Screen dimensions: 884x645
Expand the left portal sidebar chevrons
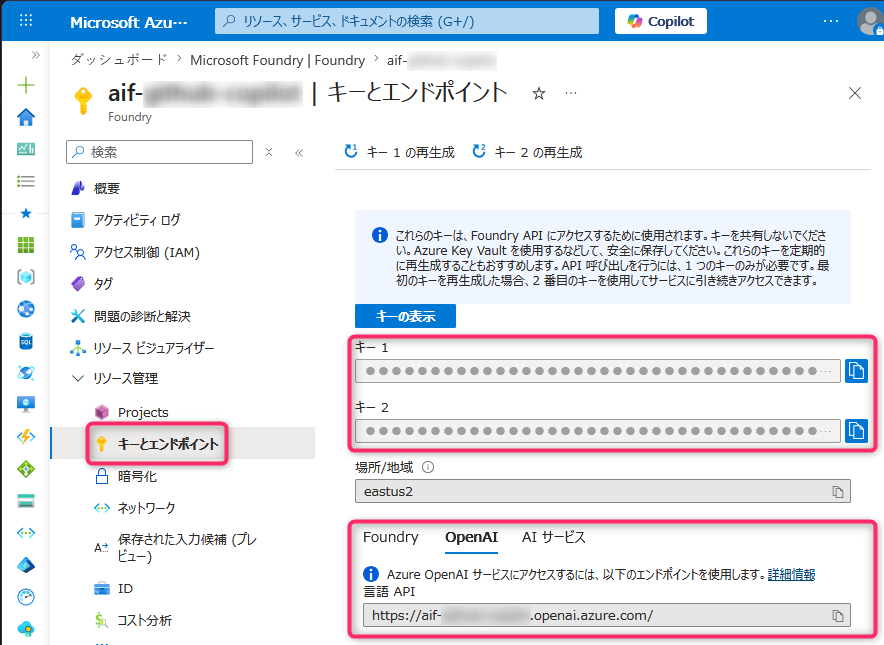pos(36,55)
